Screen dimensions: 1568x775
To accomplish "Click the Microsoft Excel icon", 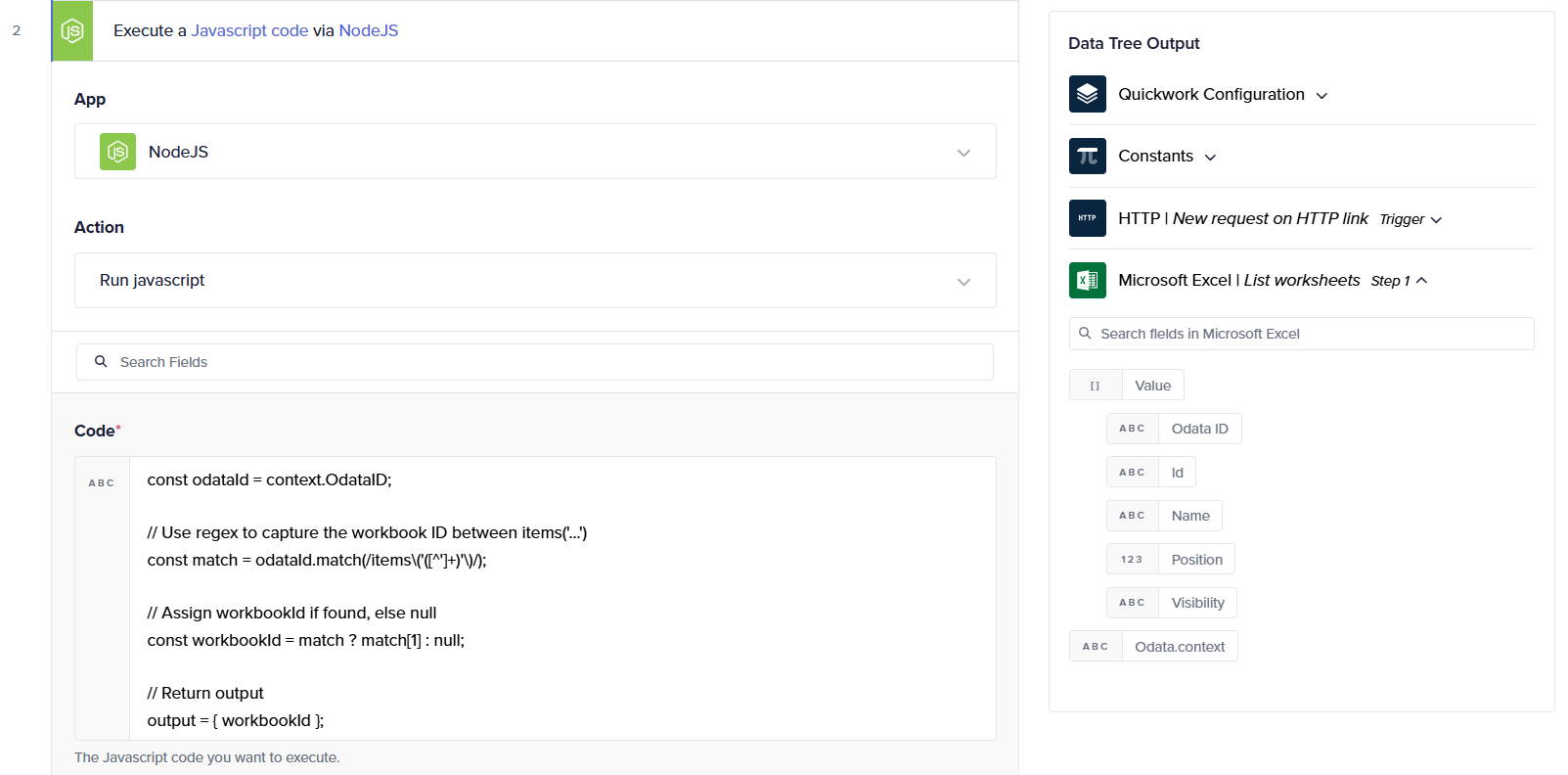I will coord(1087,280).
